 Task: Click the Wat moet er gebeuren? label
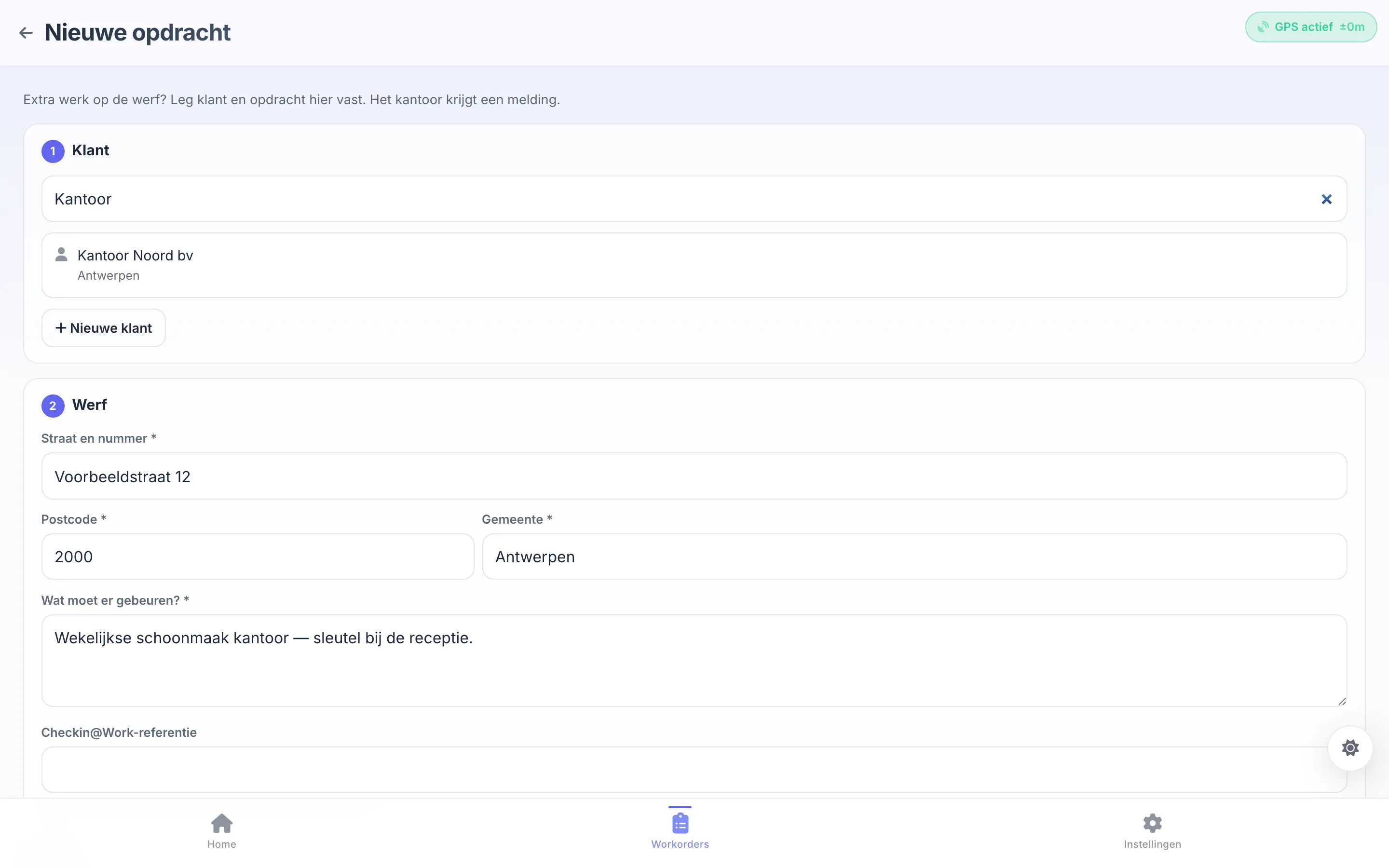[x=115, y=600]
